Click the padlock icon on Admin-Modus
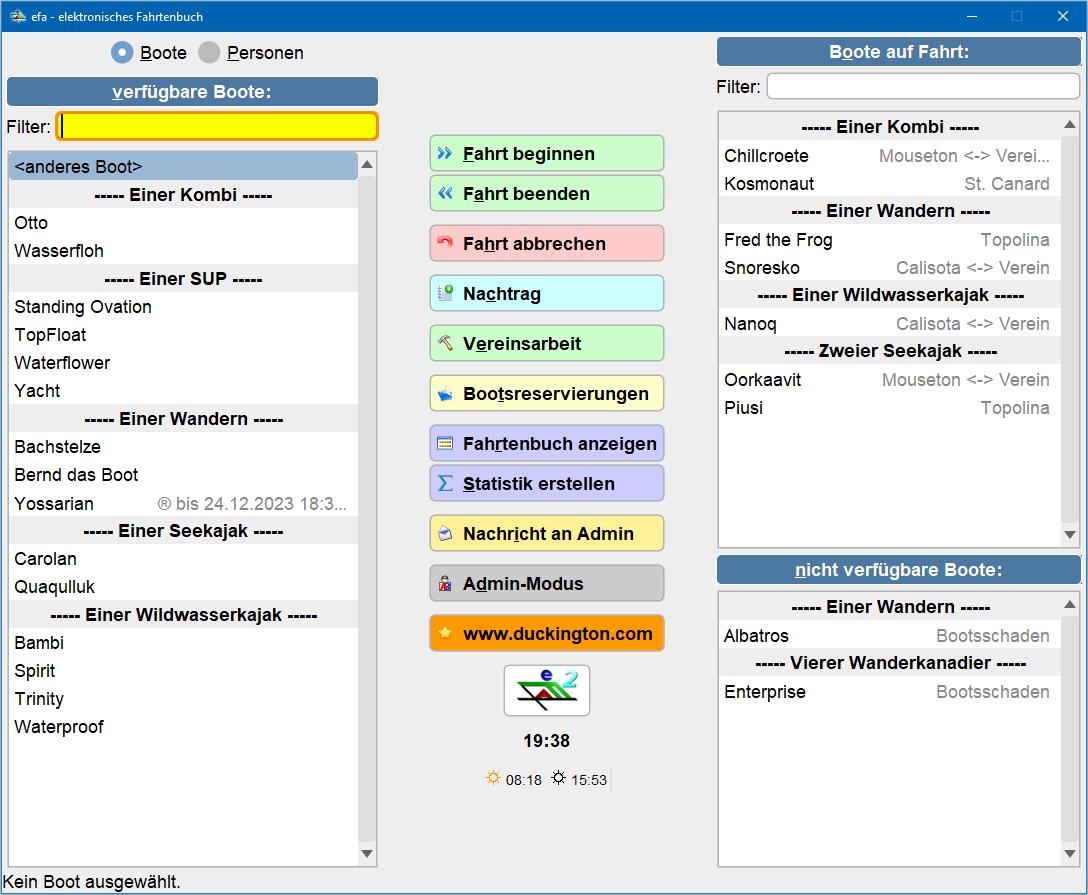 (445, 584)
